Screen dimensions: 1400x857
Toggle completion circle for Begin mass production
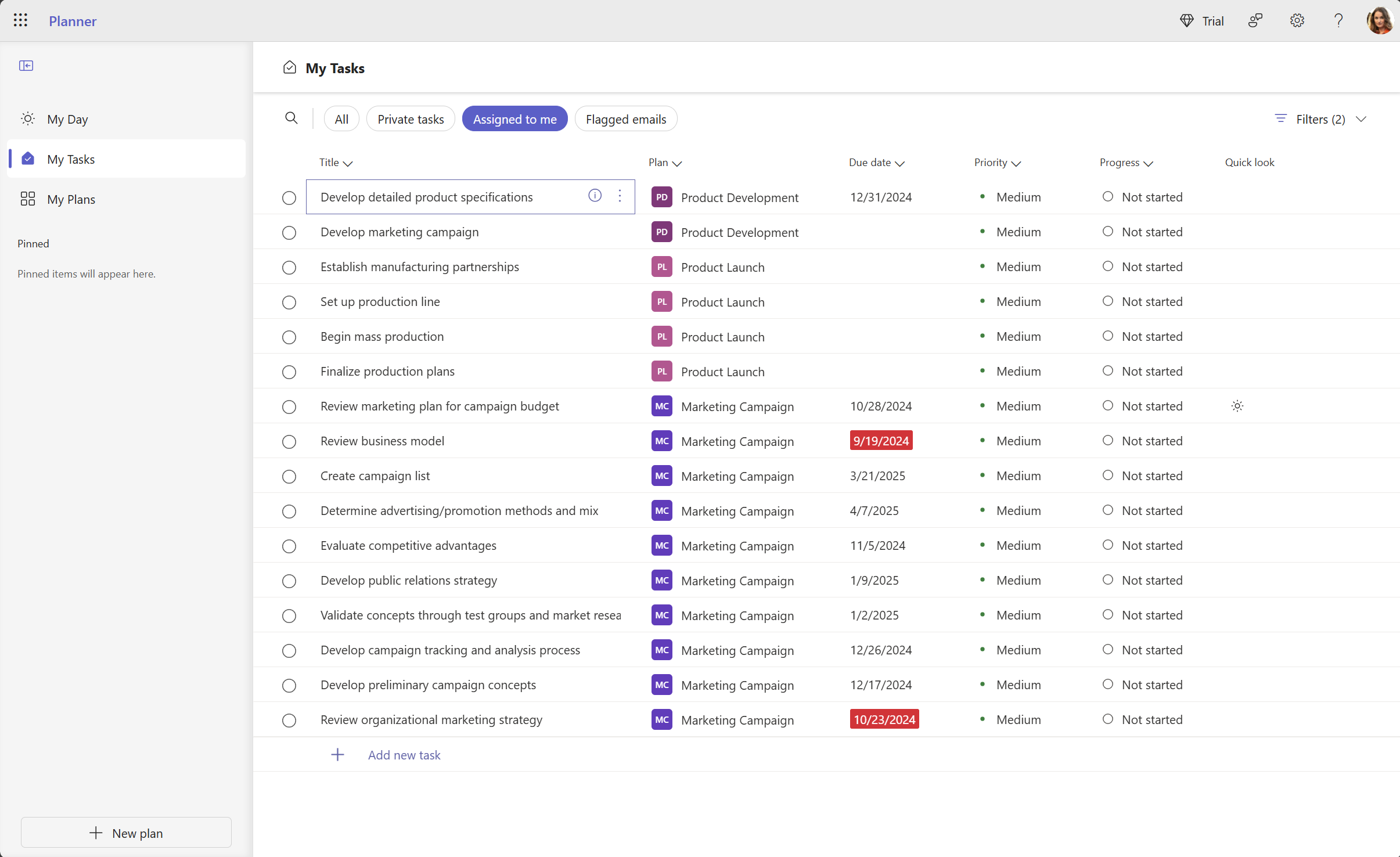pyautogui.click(x=289, y=337)
